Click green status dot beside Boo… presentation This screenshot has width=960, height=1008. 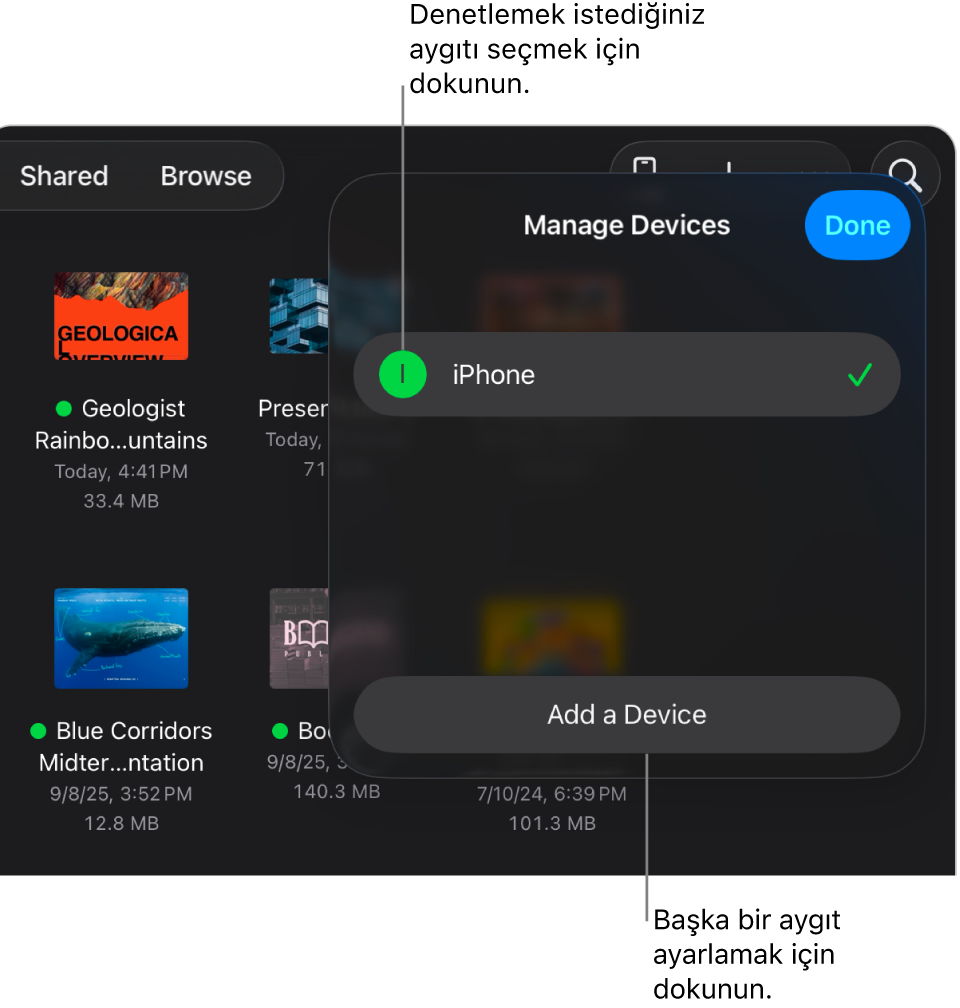280,731
